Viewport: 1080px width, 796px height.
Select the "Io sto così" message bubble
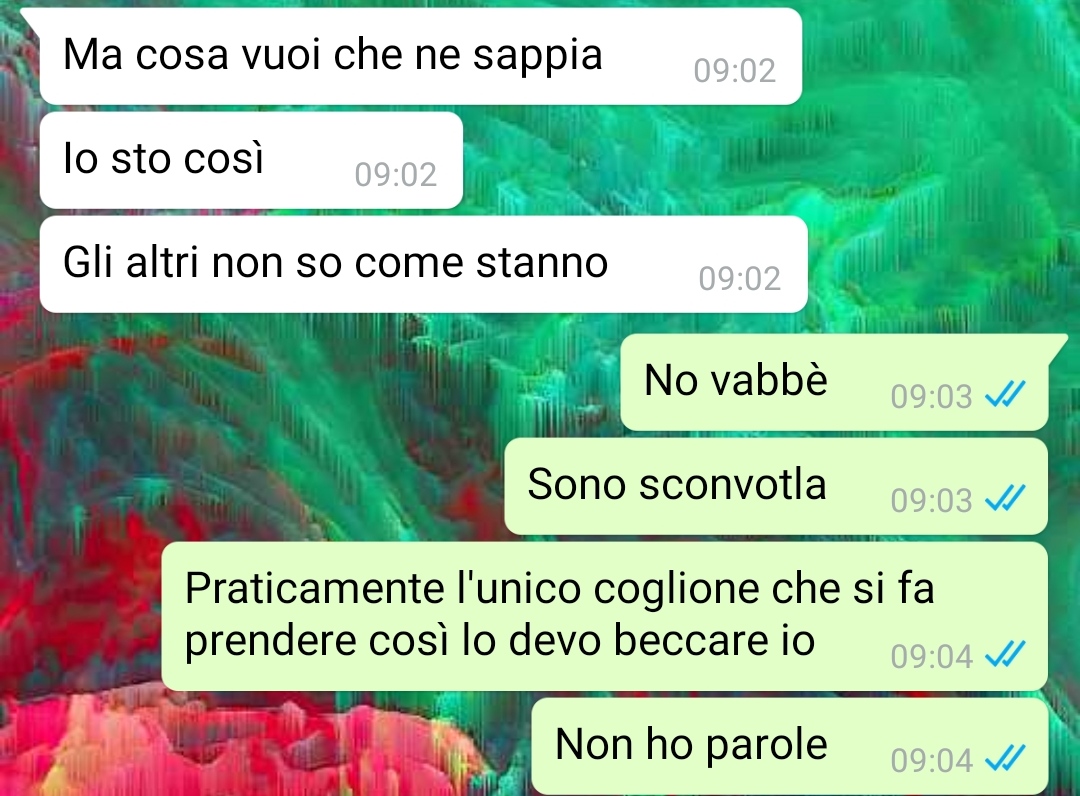point(251,160)
